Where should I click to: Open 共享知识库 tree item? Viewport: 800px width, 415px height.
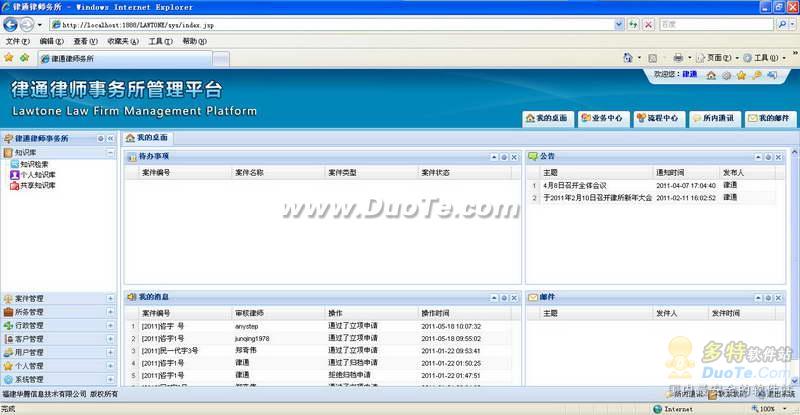click(33, 186)
